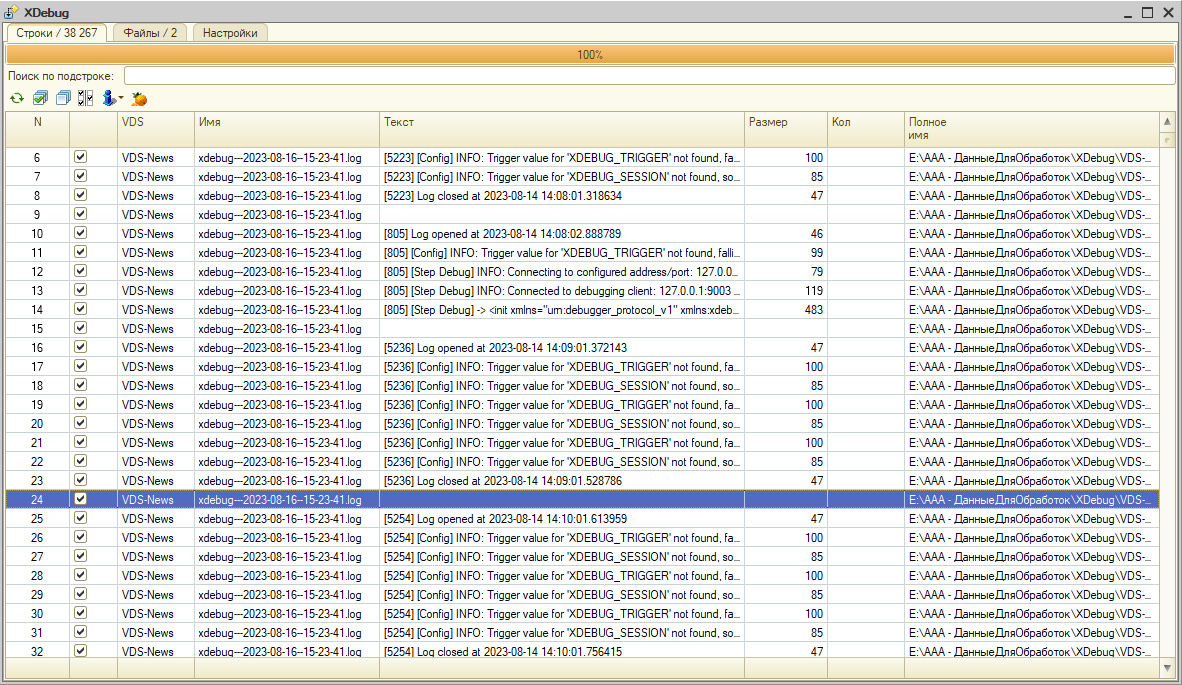Viewport: 1182px width, 685px height.
Task: Click the check all rows icon
Action: pos(40,98)
